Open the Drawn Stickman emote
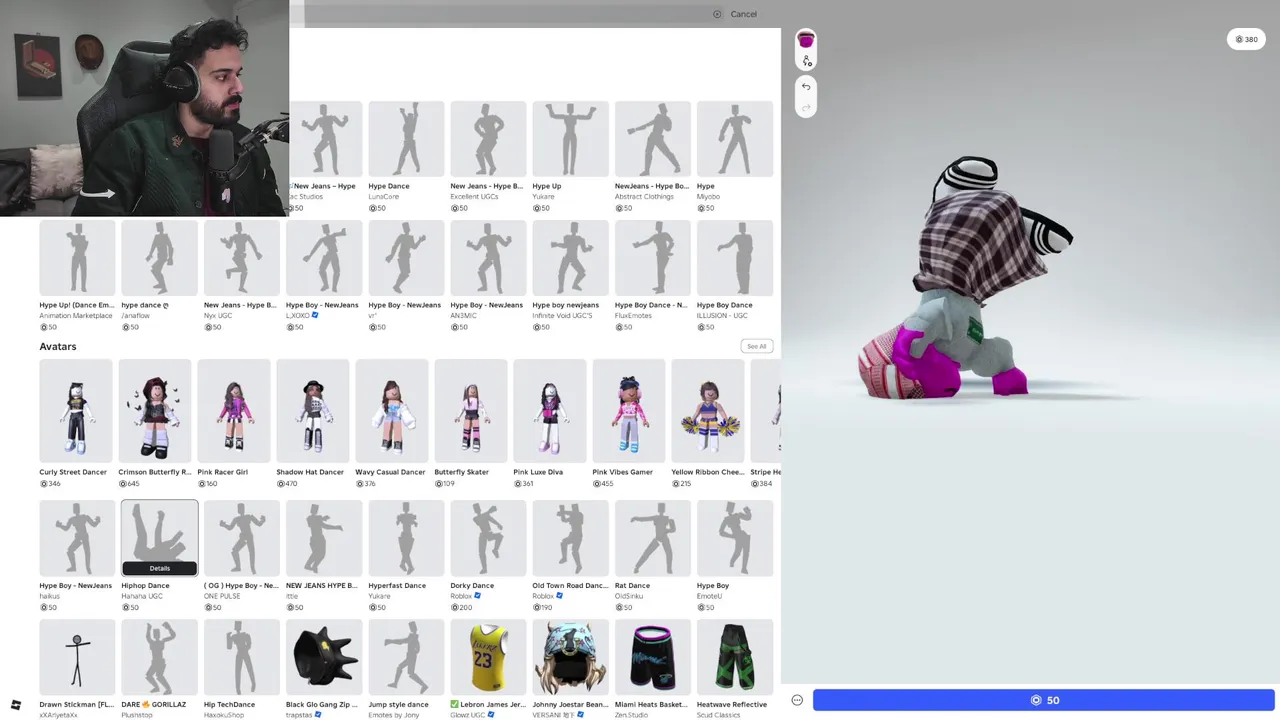Viewport: 1280px width, 720px height. click(77, 669)
